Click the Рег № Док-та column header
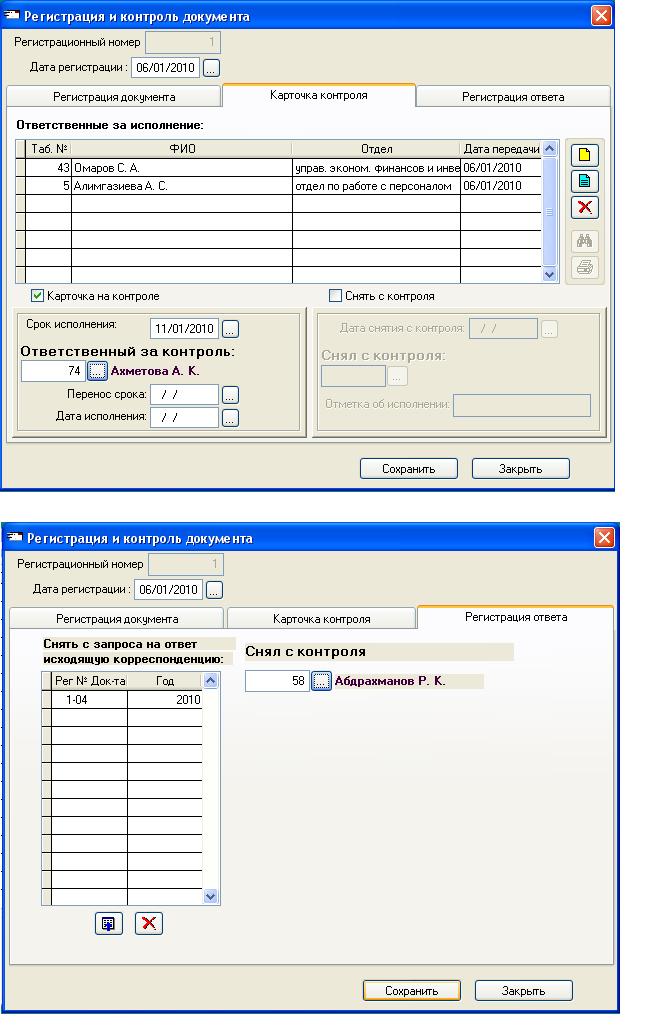 tap(89, 681)
